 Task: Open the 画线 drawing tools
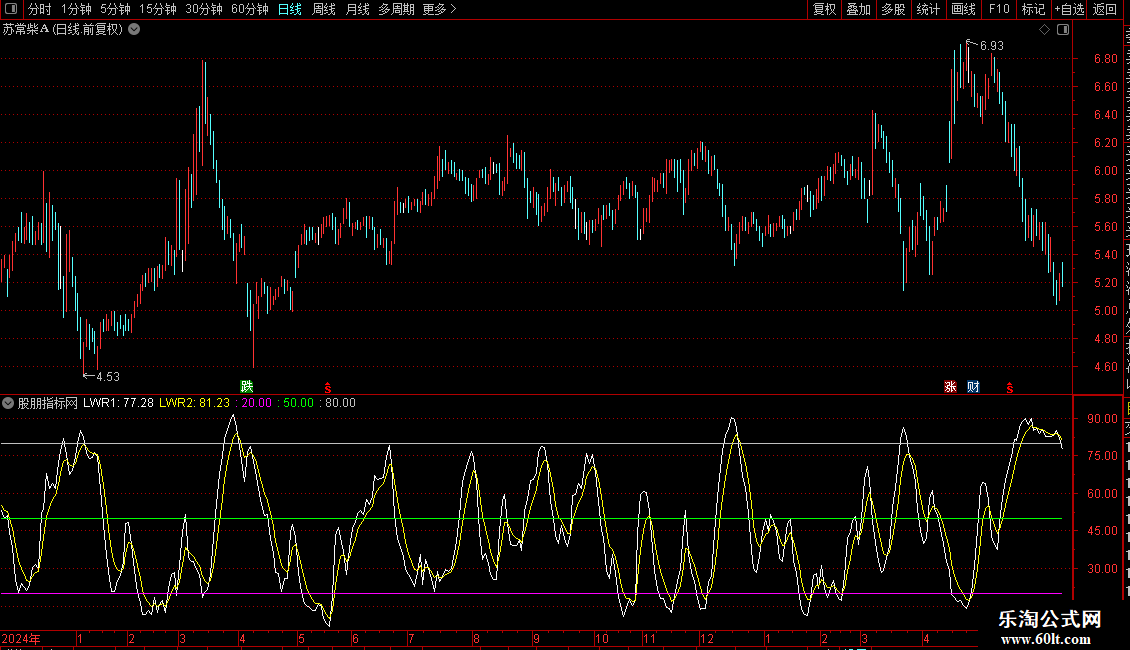964,9
